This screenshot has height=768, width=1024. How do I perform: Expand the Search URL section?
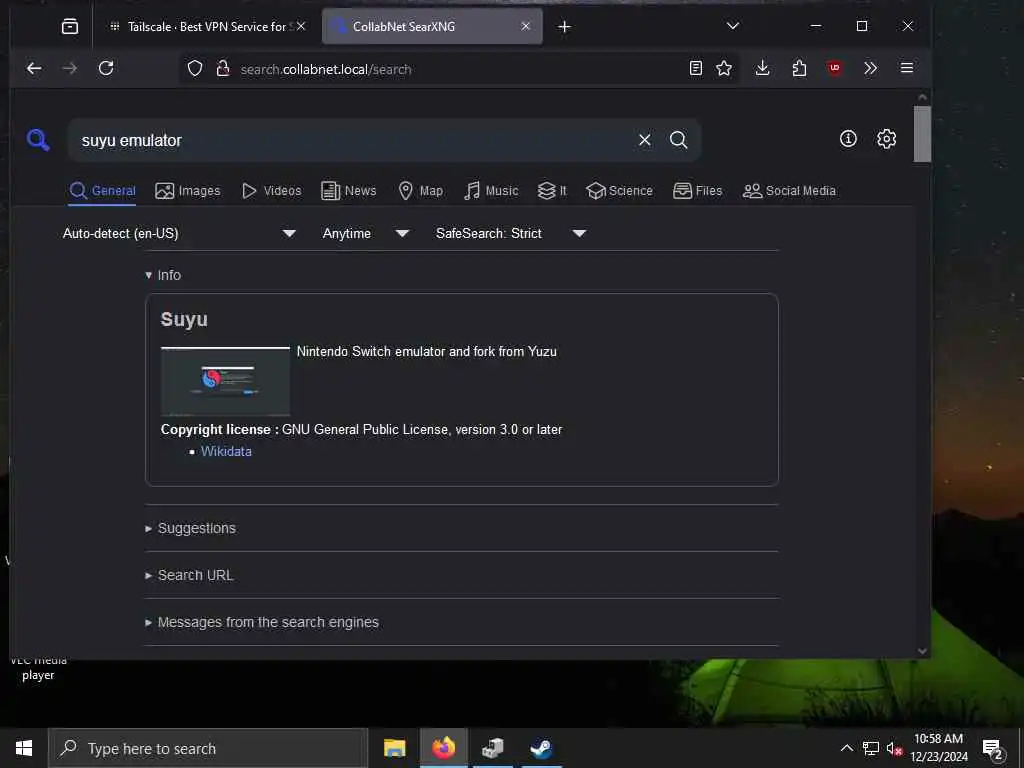click(189, 575)
